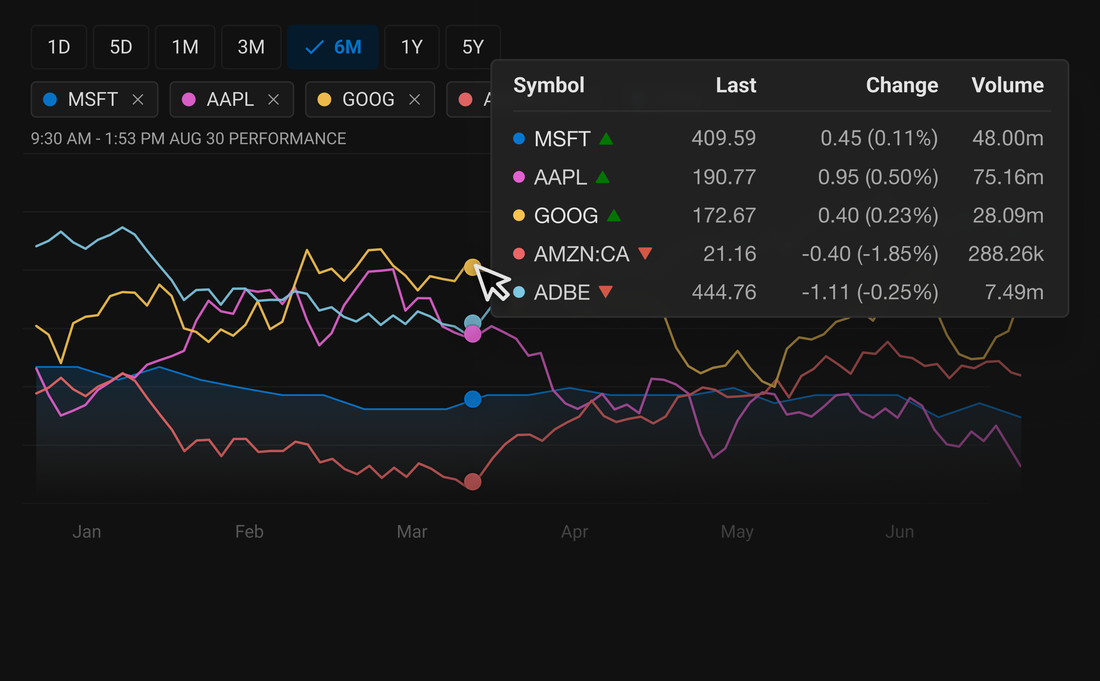Click the AAPL volume 75.16m
Screen dimensions: 1100x681
click(x=1008, y=177)
